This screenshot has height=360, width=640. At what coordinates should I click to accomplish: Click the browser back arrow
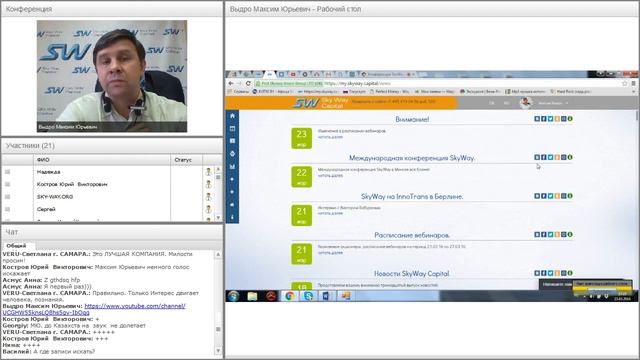(x=231, y=83)
